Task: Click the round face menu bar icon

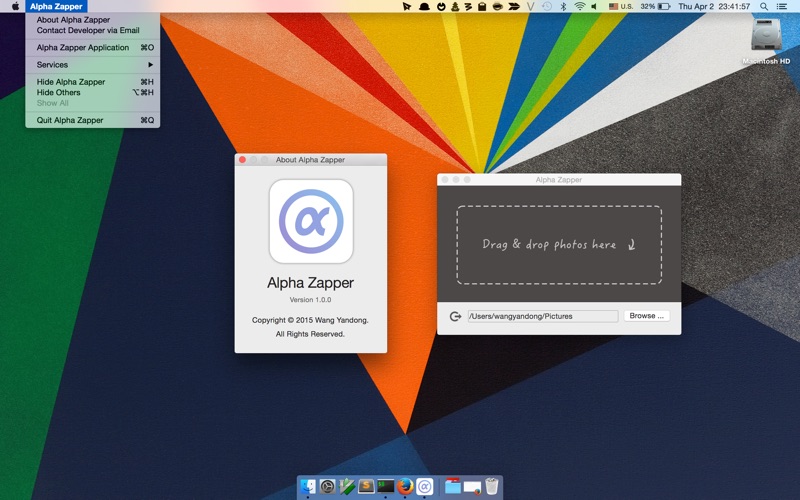Action: pos(441,6)
